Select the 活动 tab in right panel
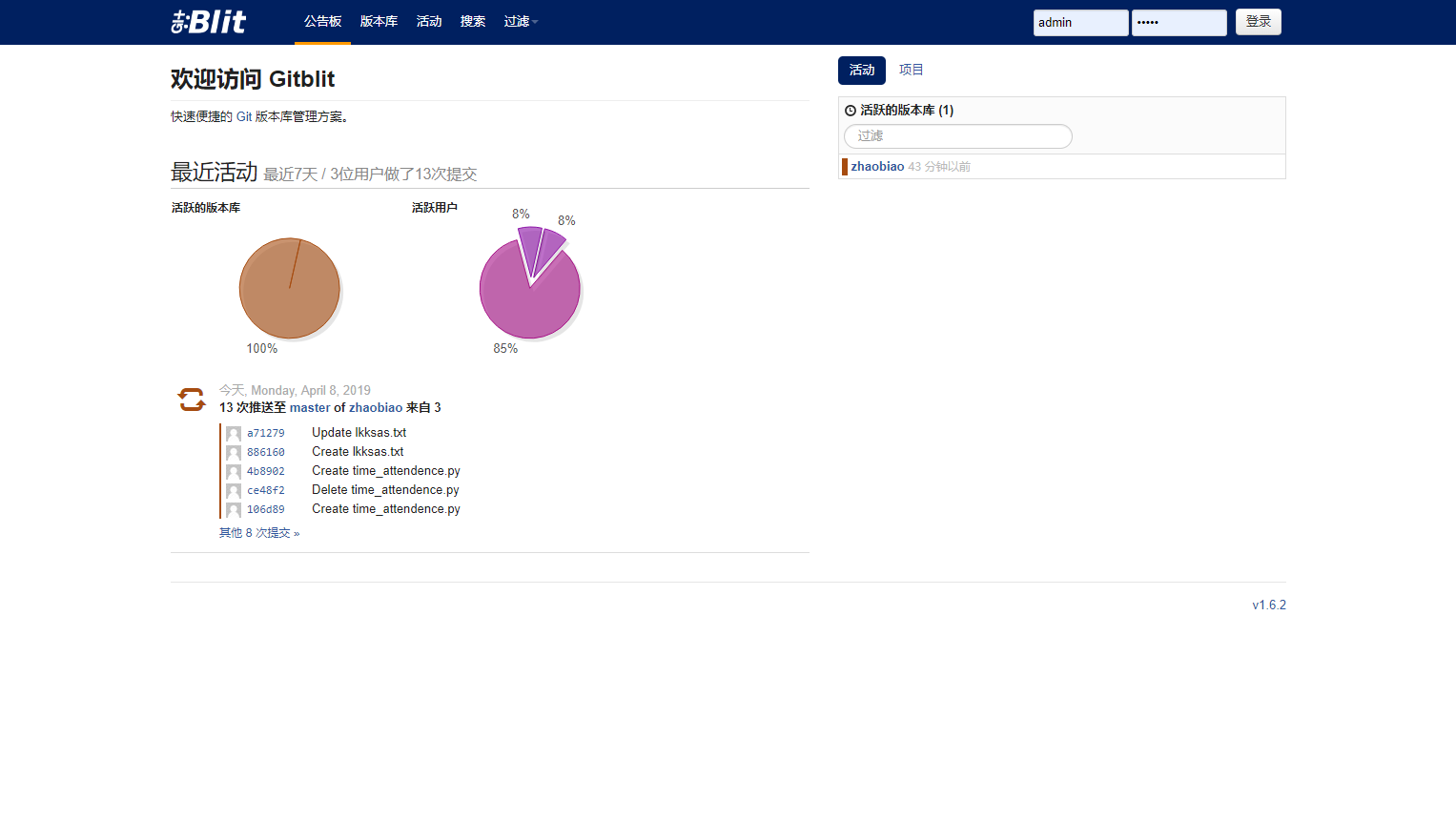The image size is (1456, 821). (862, 71)
